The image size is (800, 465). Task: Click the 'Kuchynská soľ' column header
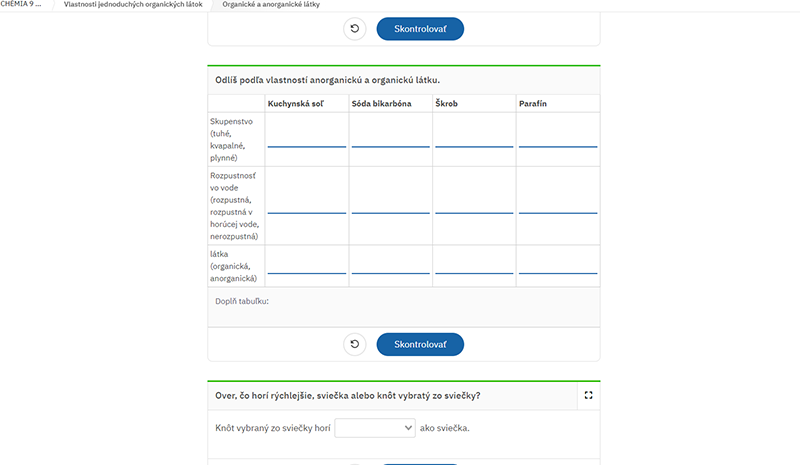(x=295, y=104)
